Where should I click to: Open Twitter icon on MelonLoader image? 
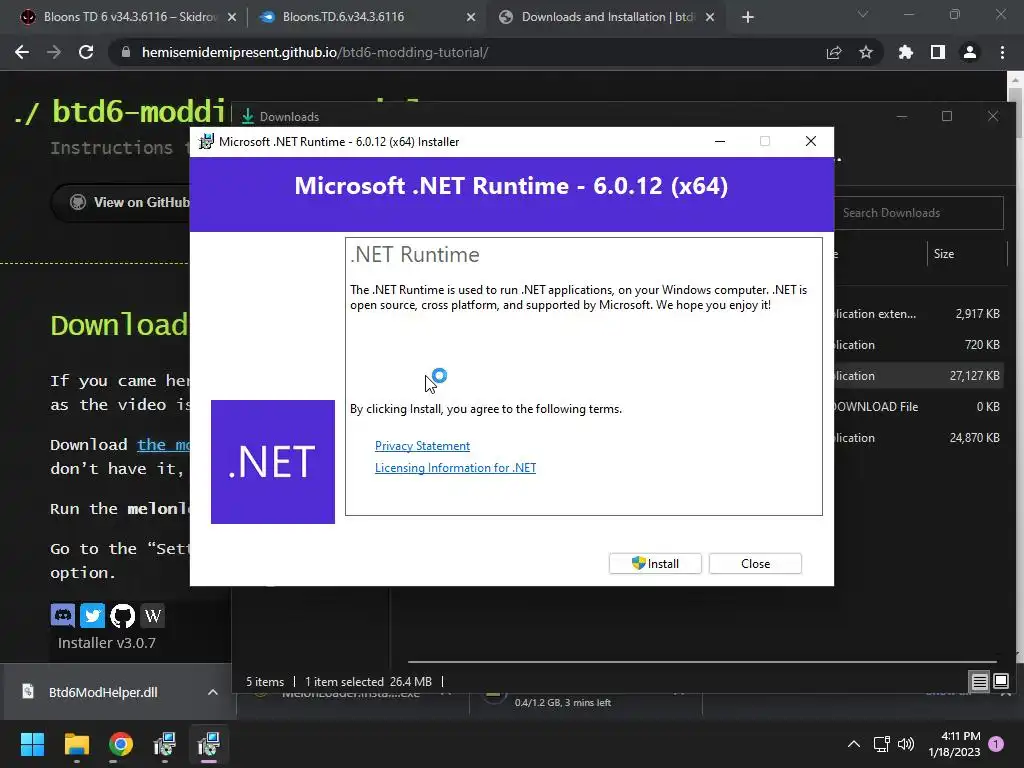click(92, 615)
